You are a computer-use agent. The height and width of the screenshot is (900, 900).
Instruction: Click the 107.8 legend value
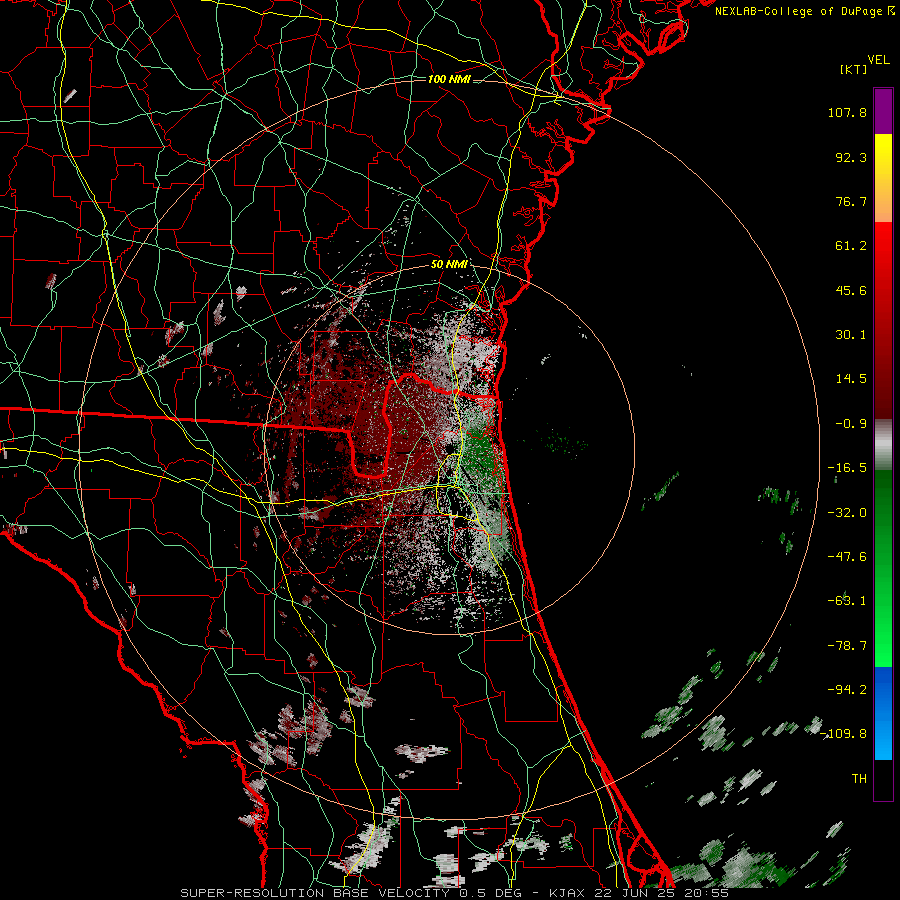[x=847, y=112]
